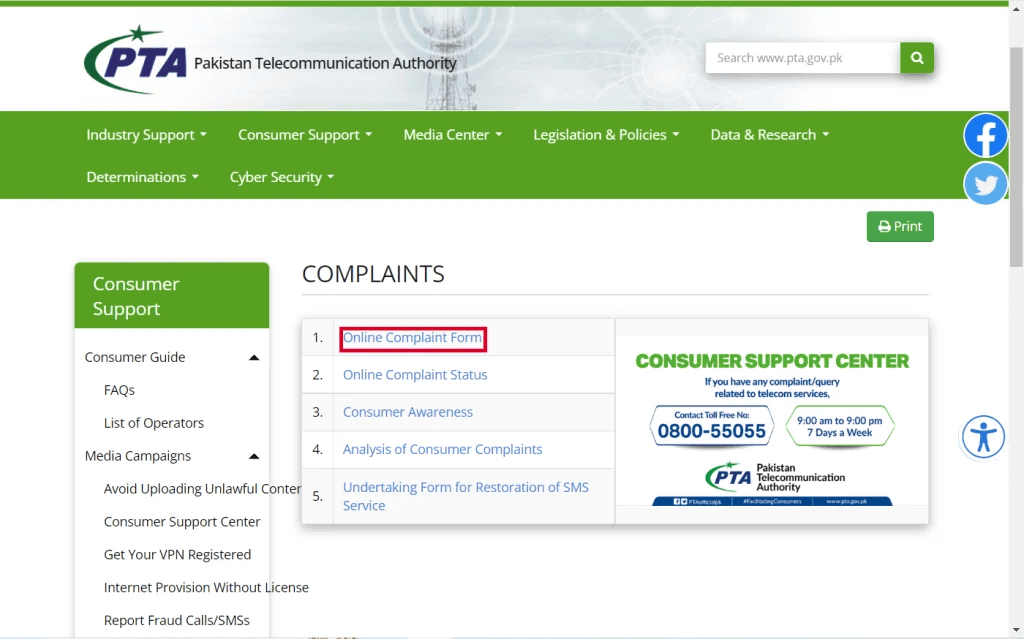Open the Twitter social icon
Screen dimensions: 1024x639
coord(985,184)
